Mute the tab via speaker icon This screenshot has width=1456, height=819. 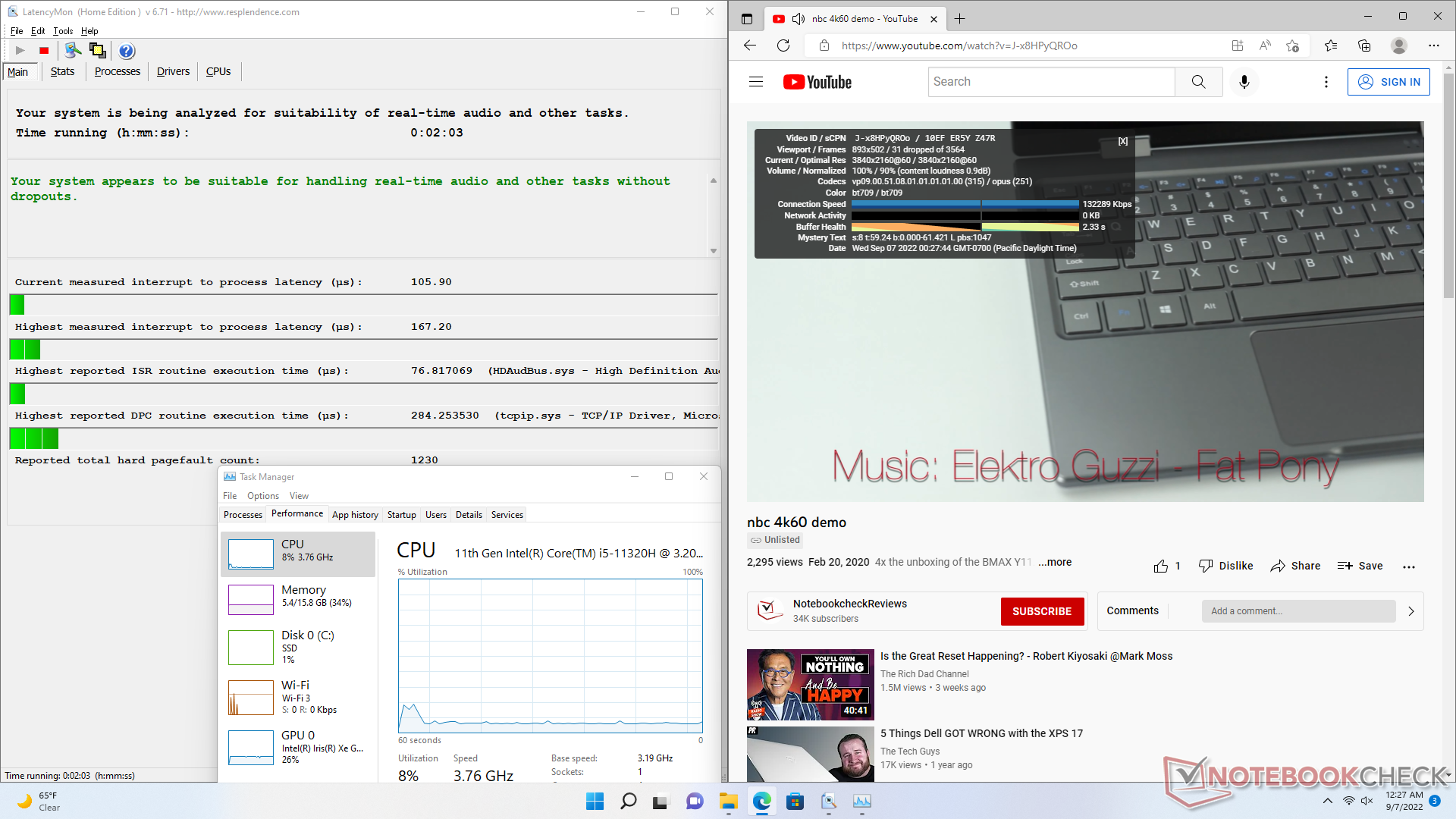pos(798,19)
